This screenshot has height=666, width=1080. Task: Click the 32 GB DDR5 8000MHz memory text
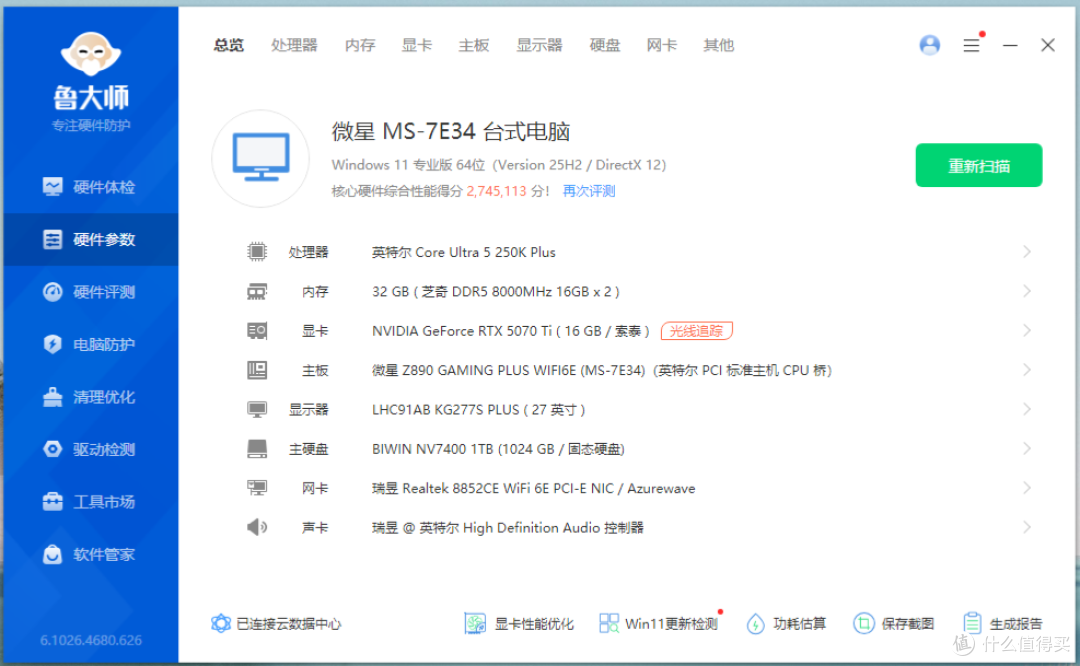[x=496, y=291]
